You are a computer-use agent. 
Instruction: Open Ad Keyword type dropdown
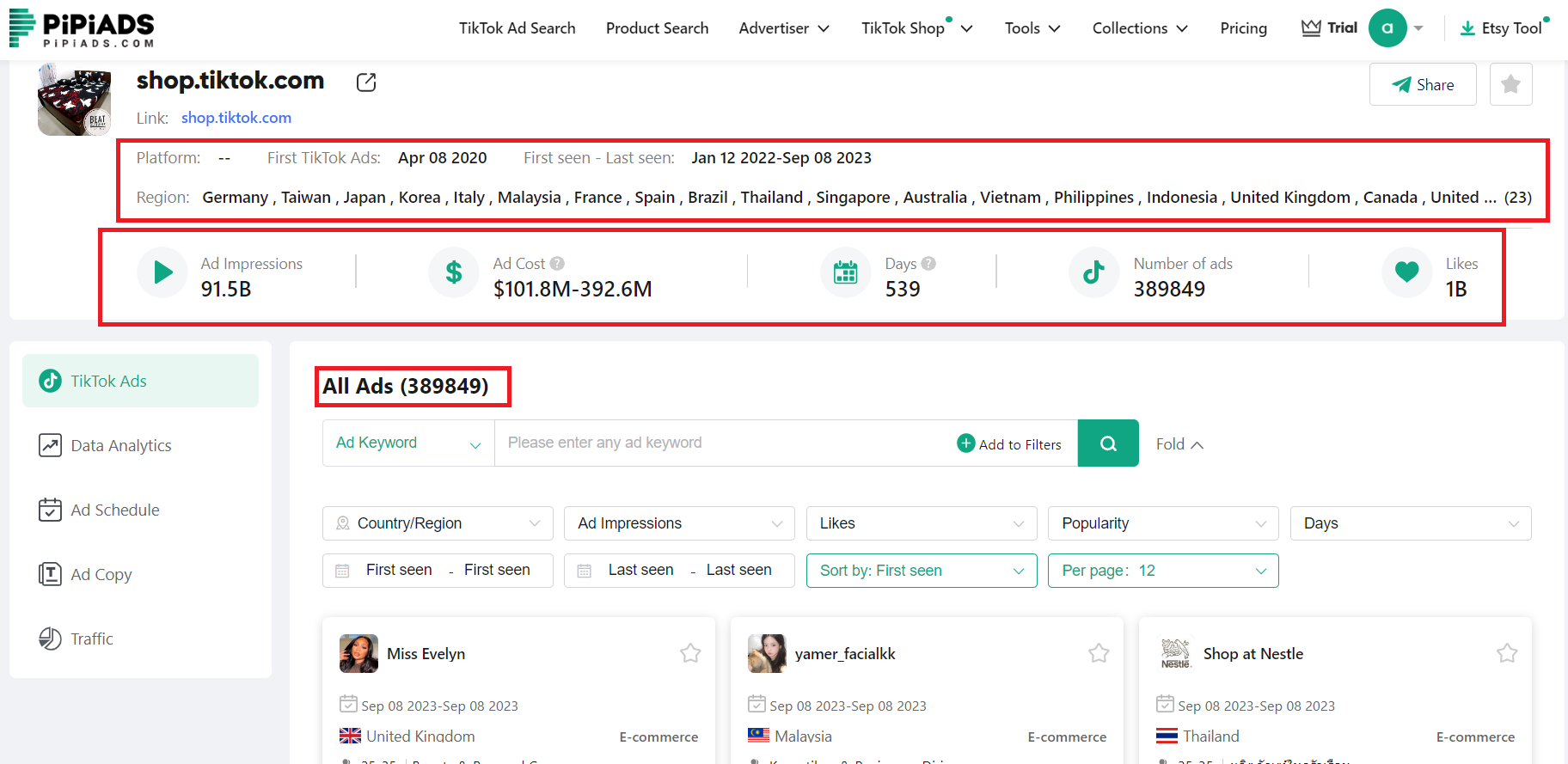(x=408, y=443)
